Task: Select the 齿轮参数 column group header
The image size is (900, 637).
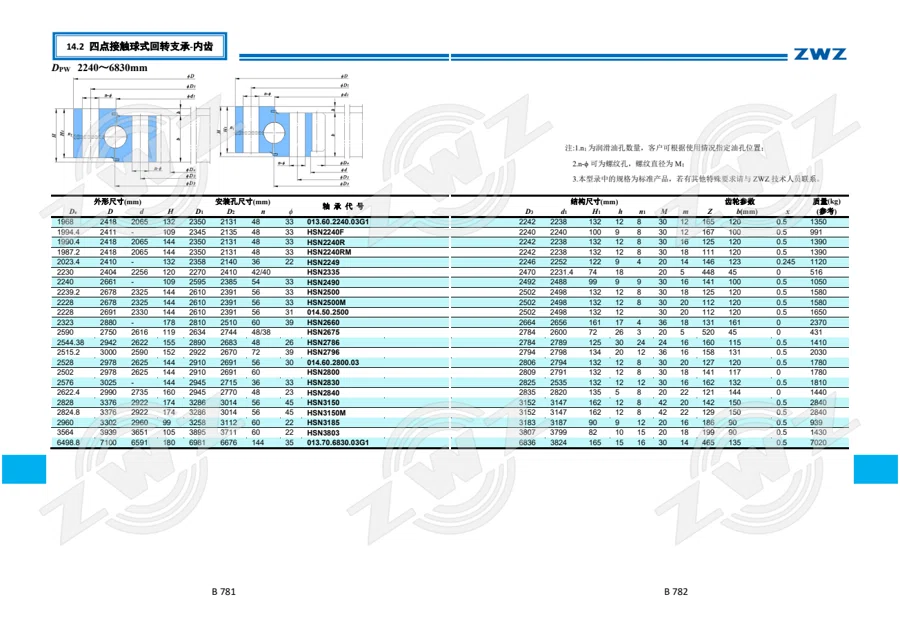Action: 739,202
